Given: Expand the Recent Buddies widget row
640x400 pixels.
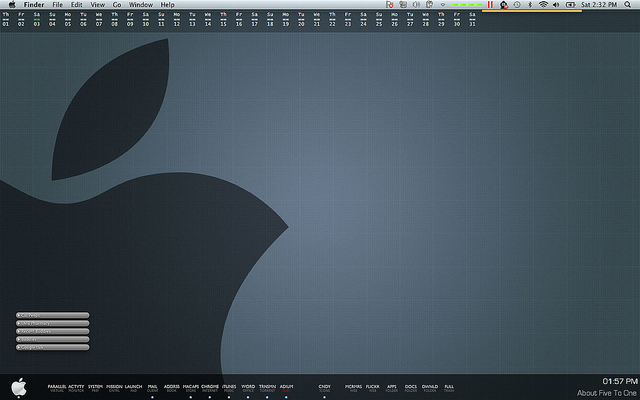Looking at the screenshot, I should pos(53,331).
